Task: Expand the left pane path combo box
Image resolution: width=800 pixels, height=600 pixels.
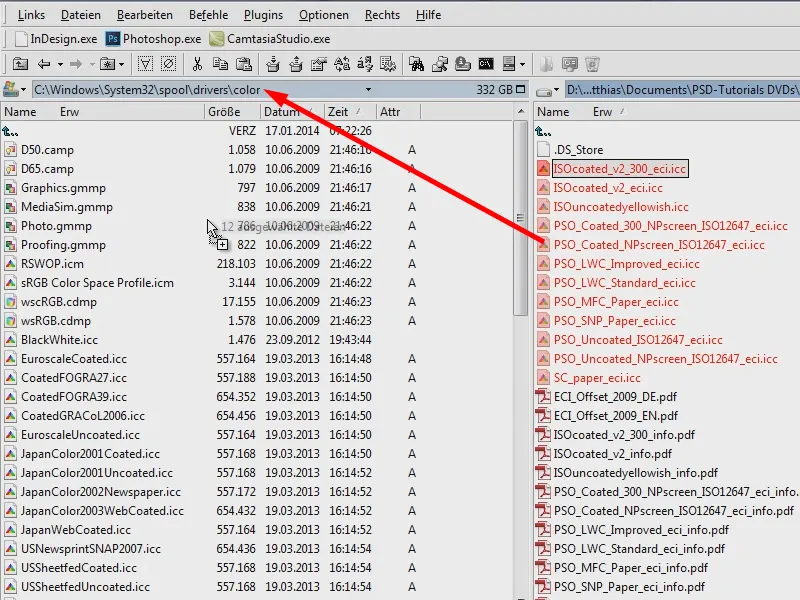Action: pos(366,88)
